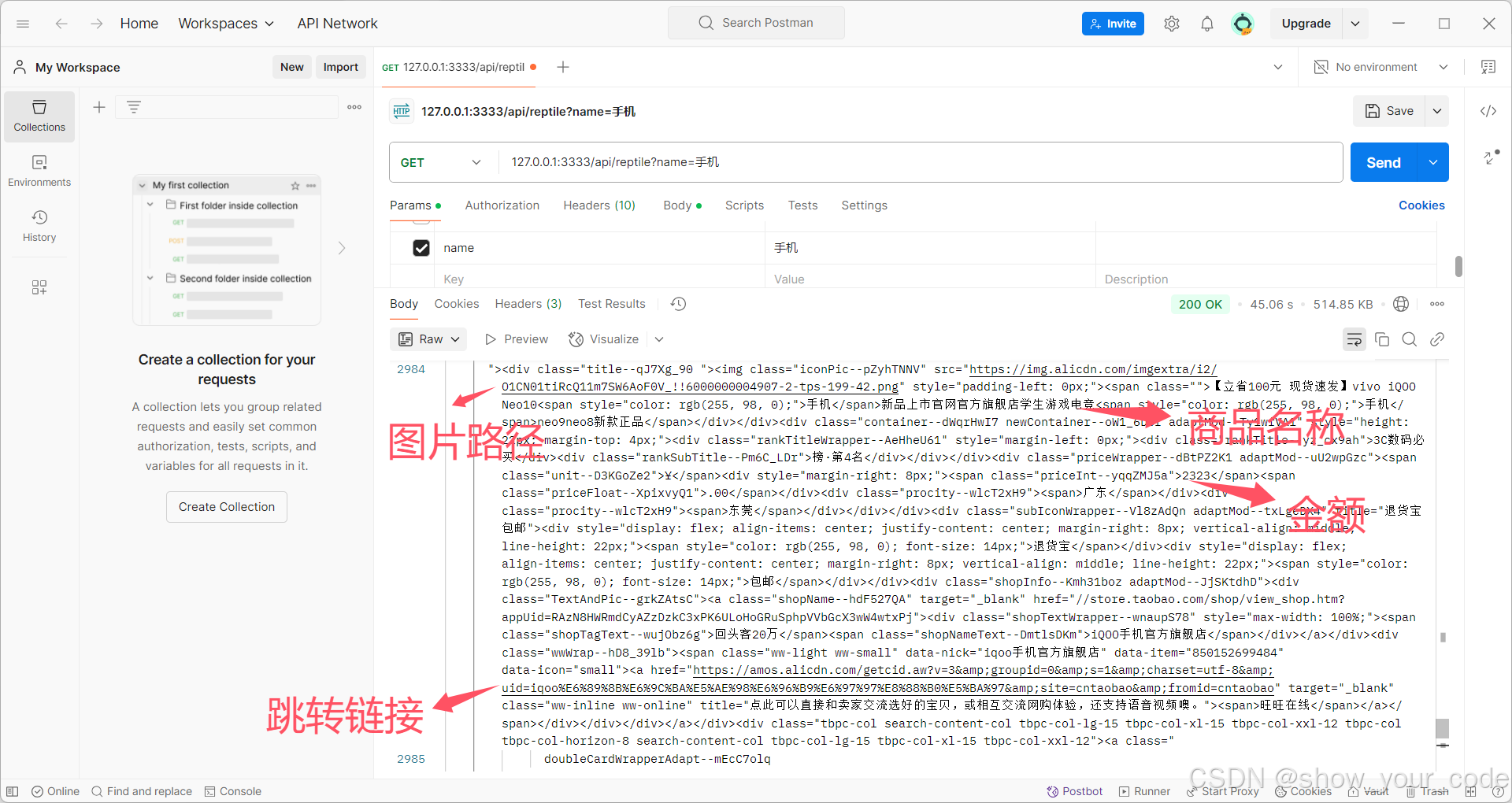Open the settings gear icon

point(1172,24)
